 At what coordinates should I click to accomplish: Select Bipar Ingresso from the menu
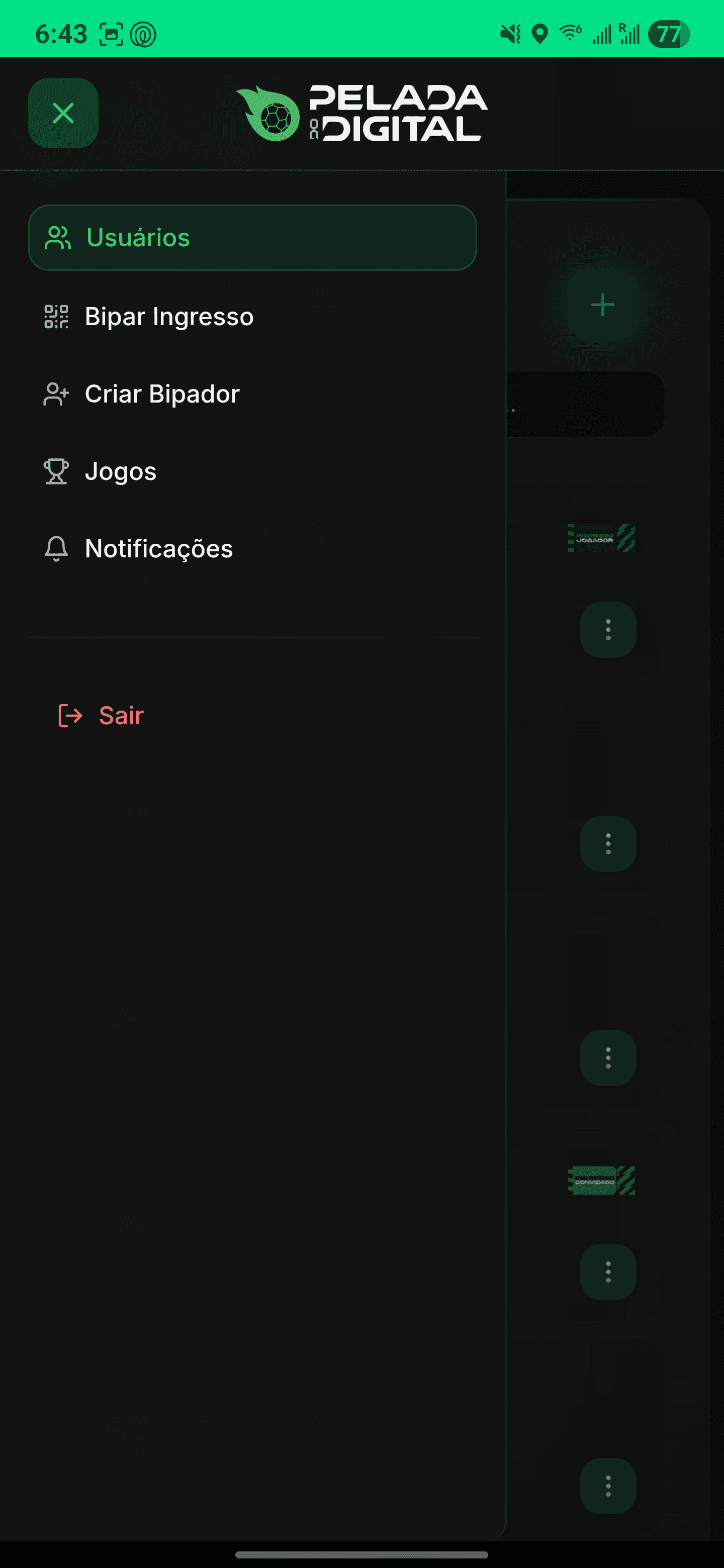168,317
